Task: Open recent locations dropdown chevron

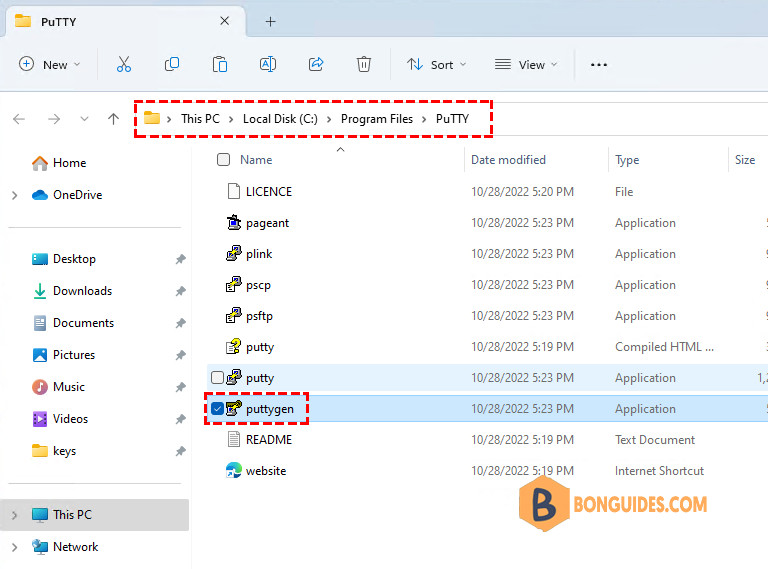Action: [84, 119]
